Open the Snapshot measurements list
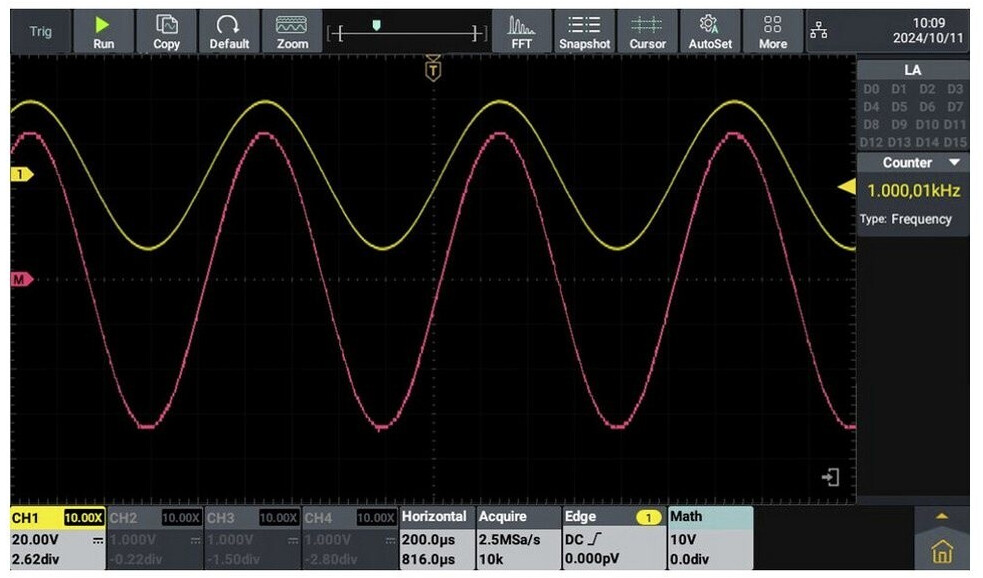Image resolution: width=983 pixels, height=578 pixels. pyautogui.click(x=584, y=32)
